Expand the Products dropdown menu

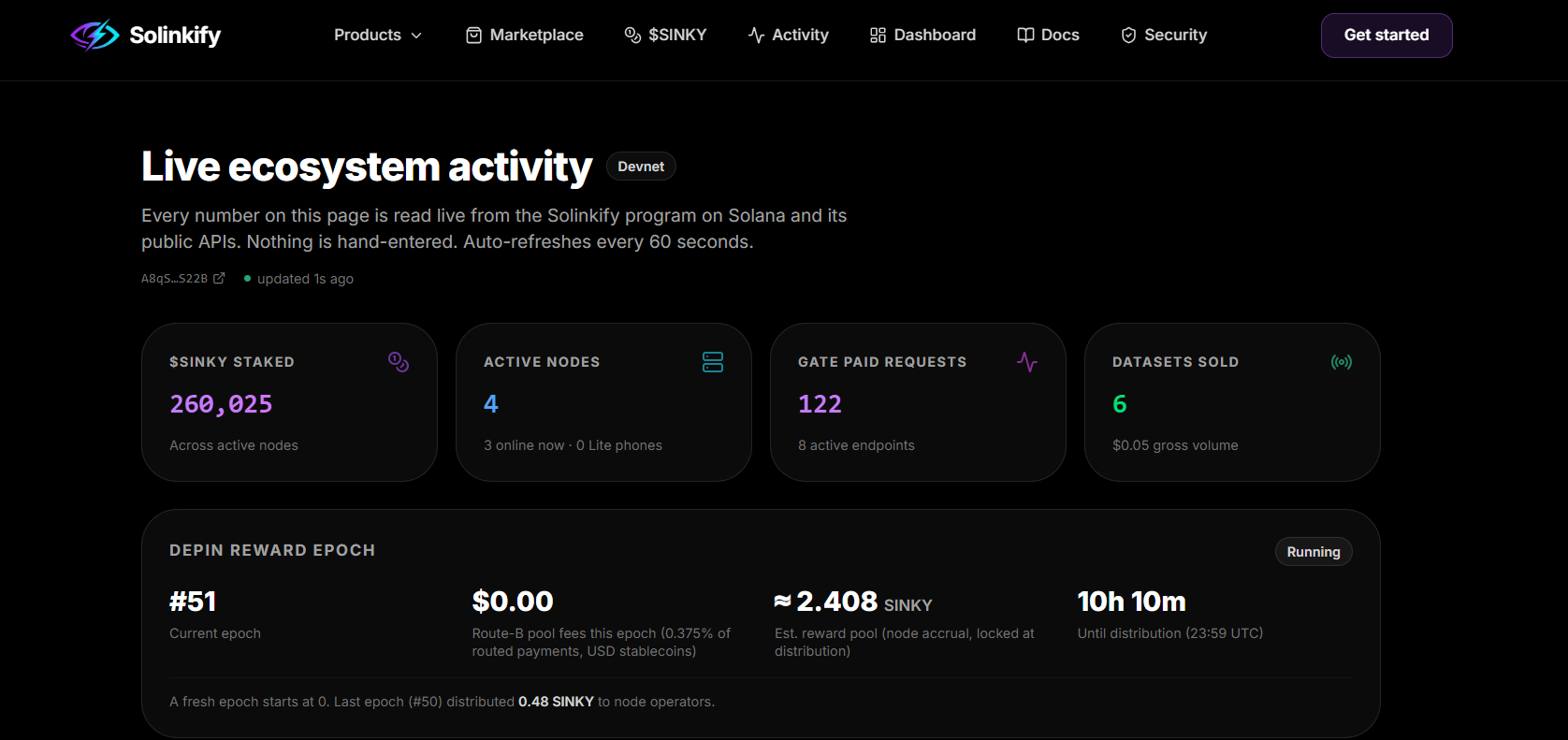pyautogui.click(x=378, y=36)
